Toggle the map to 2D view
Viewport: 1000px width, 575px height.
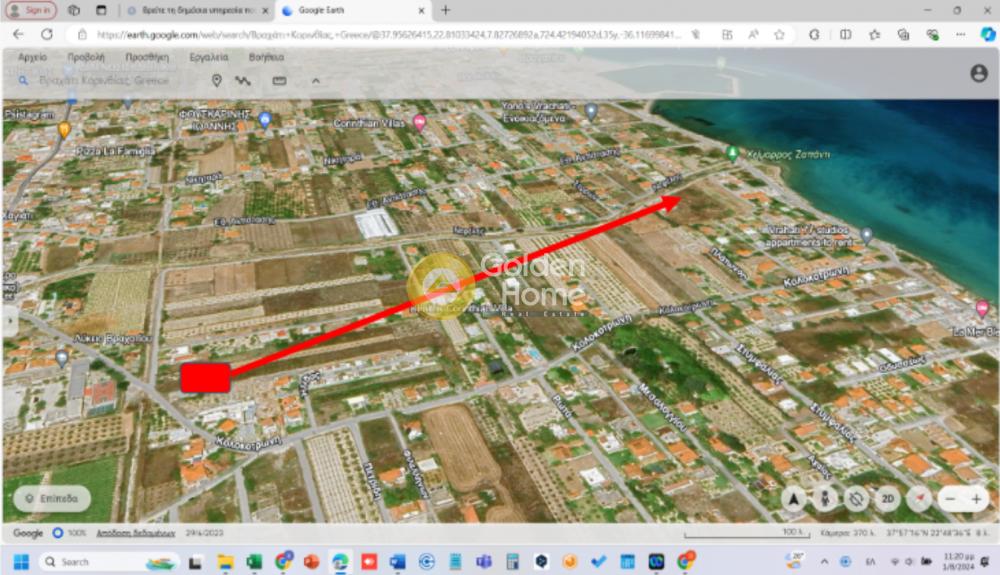(887, 498)
